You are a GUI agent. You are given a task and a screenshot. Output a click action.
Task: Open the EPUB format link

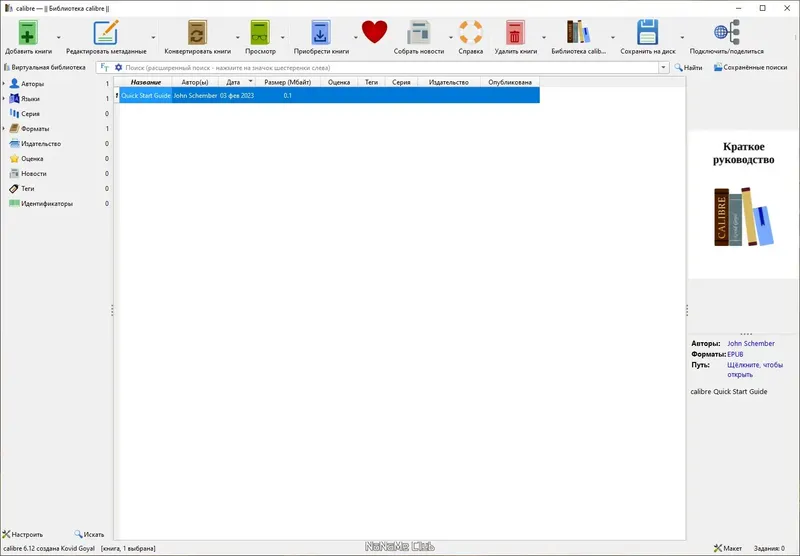735,354
